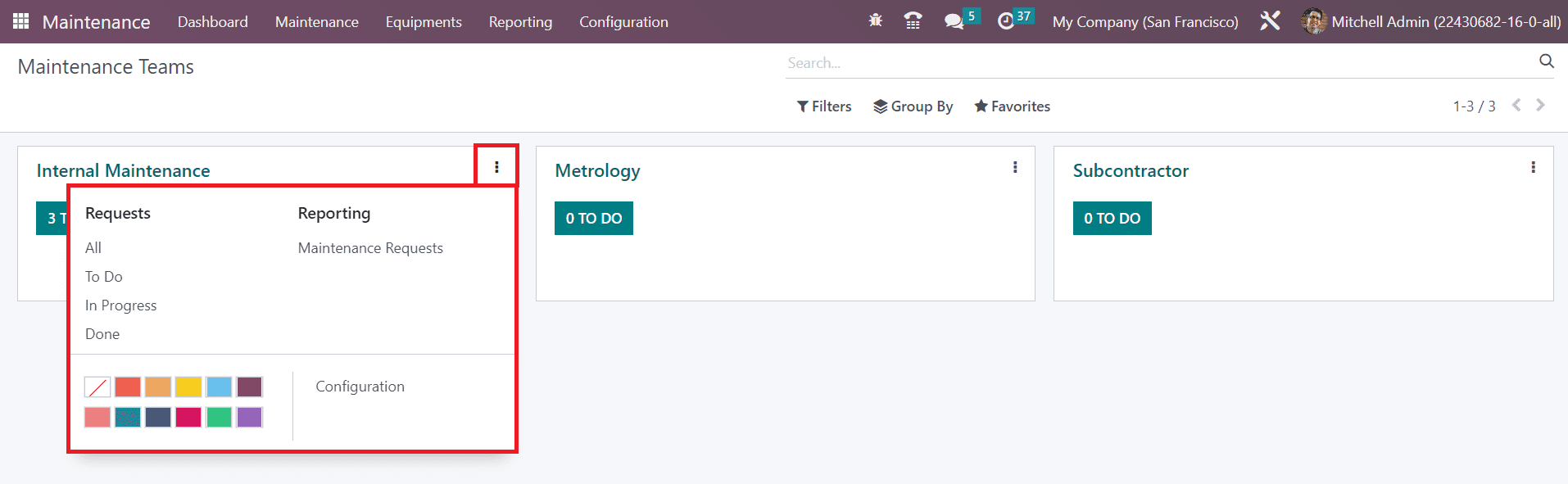This screenshot has height=484, width=1568.
Task: Open the activities clock icon
Action: point(1006,21)
